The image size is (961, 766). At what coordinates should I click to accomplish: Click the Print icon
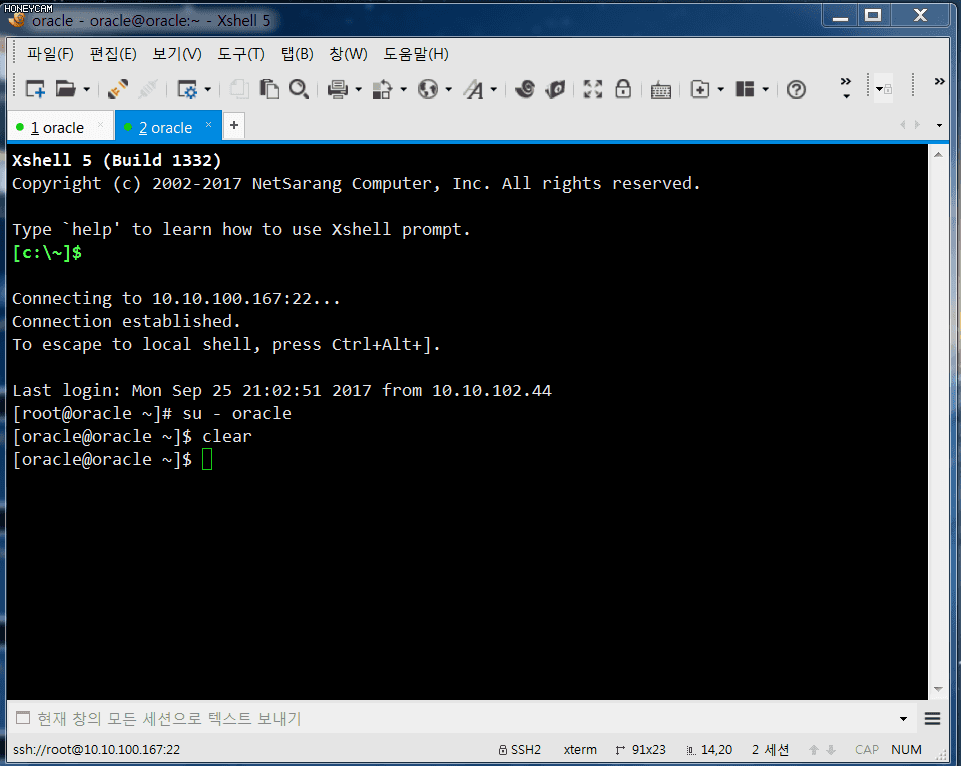[338, 89]
